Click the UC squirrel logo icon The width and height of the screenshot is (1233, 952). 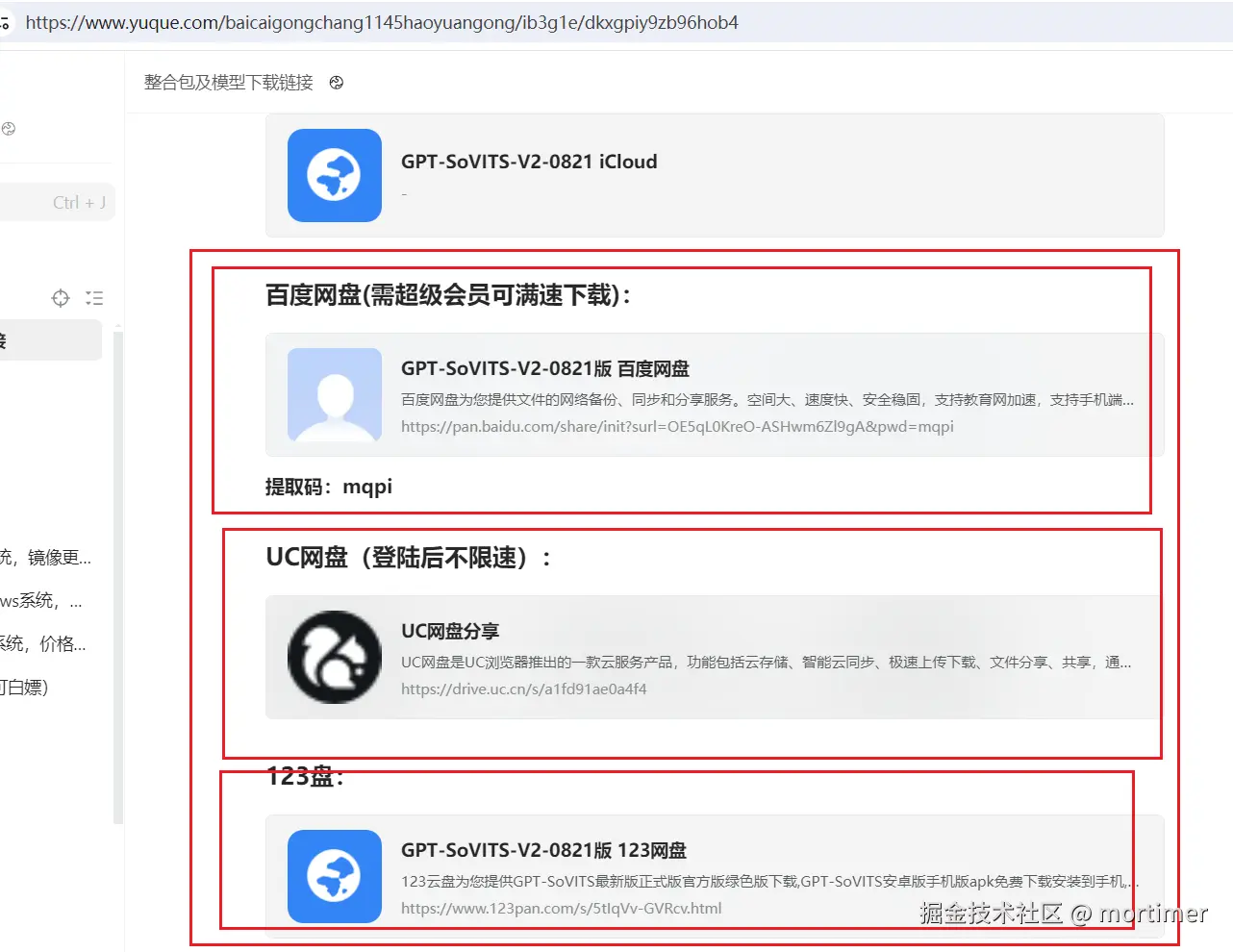[335, 657]
